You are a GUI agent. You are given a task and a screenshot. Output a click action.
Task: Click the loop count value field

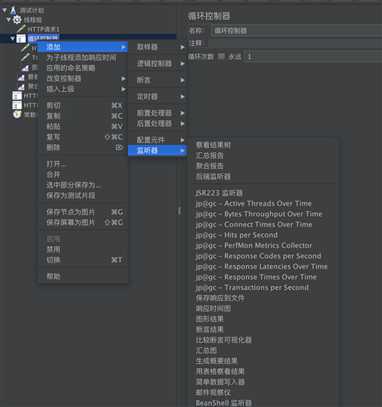[313, 57]
